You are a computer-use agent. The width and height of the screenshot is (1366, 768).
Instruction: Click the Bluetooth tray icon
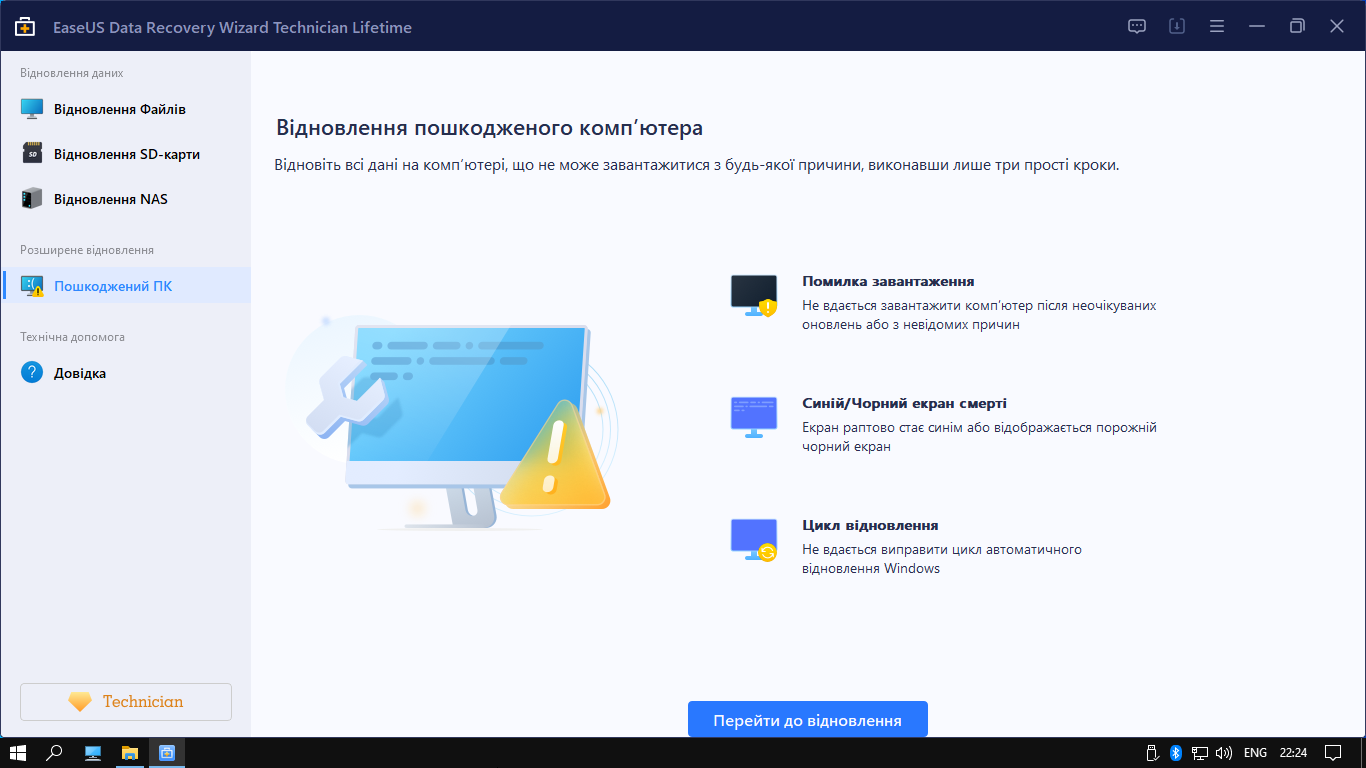pyautogui.click(x=1176, y=753)
